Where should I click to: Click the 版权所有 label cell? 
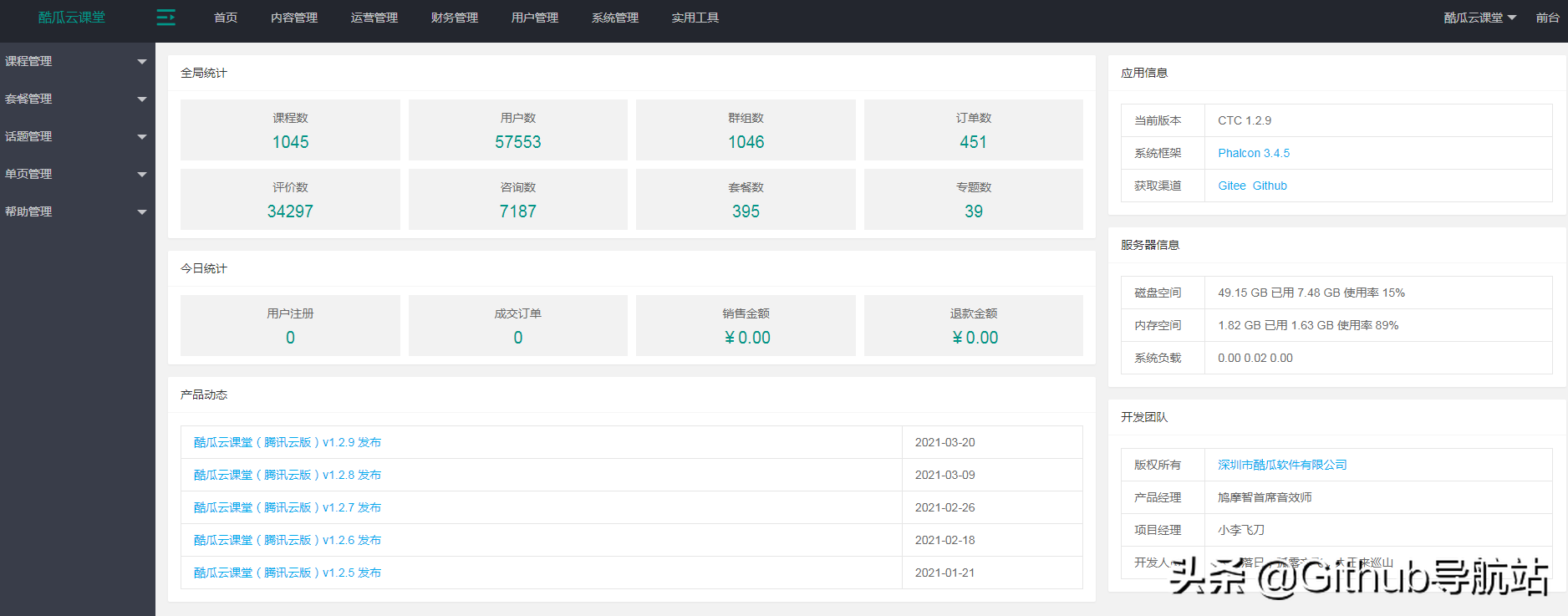point(1163,465)
